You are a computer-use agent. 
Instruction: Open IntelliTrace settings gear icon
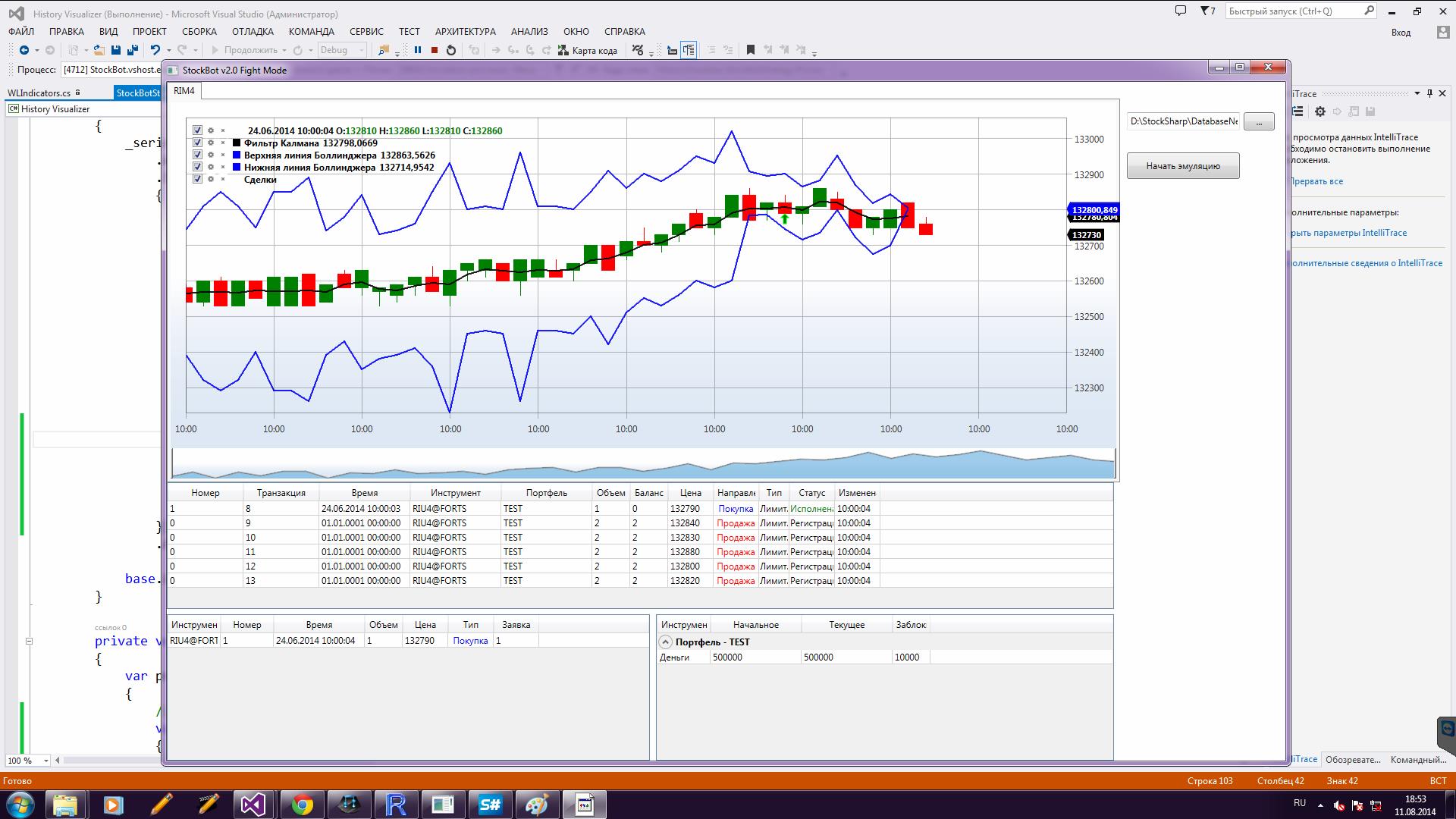[x=1320, y=111]
